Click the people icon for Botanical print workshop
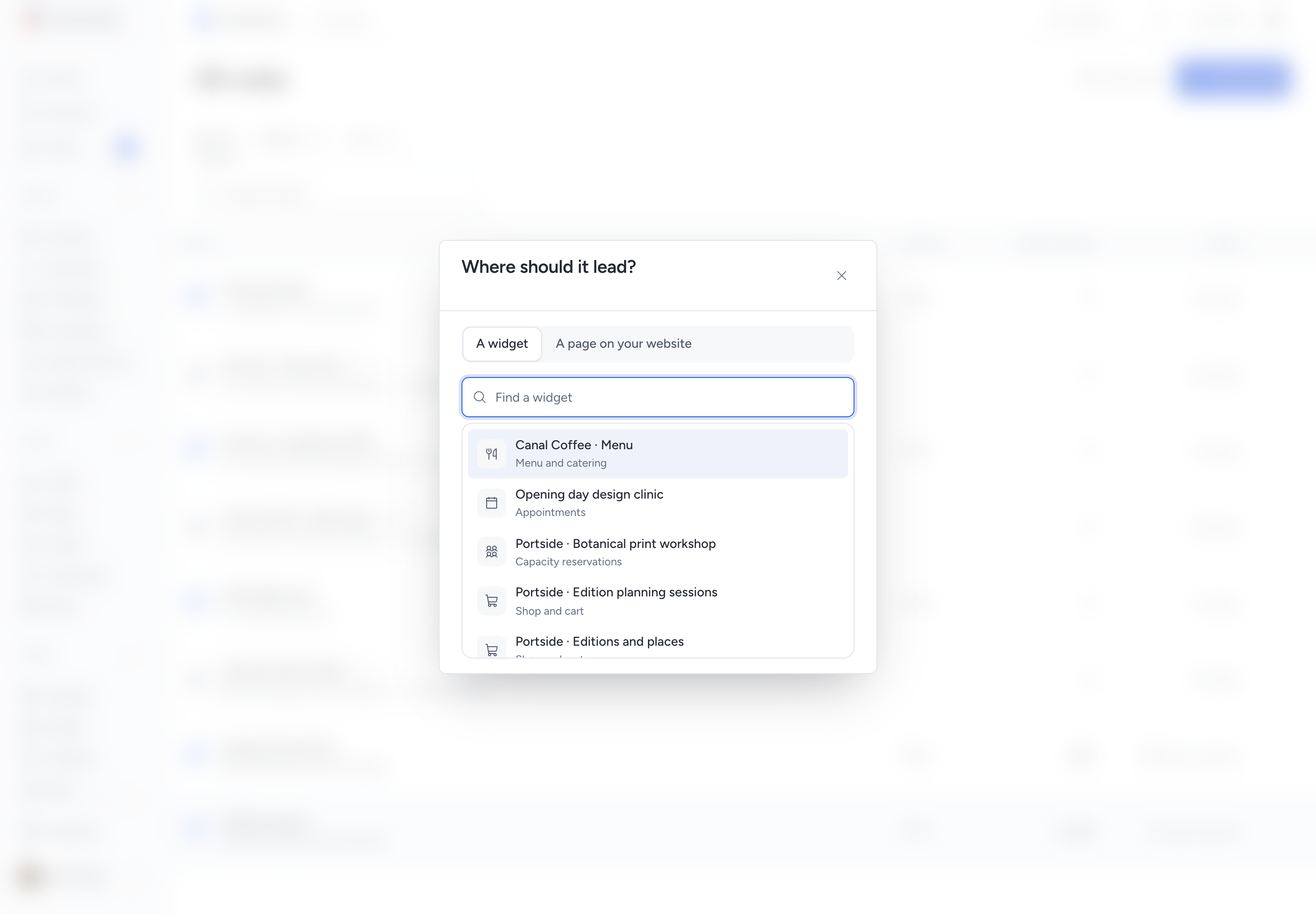The height and width of the screenshot is (914, 1316). pyautogui.click(x=491, y=552)
